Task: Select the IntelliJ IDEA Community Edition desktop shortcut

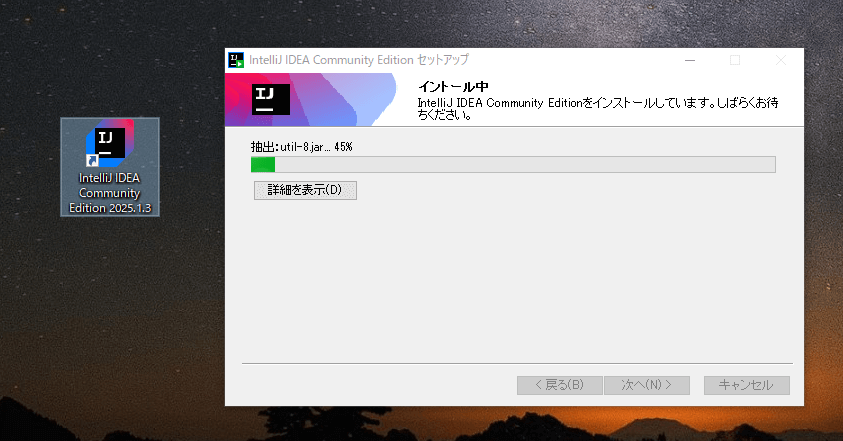Action: point(110,167)
